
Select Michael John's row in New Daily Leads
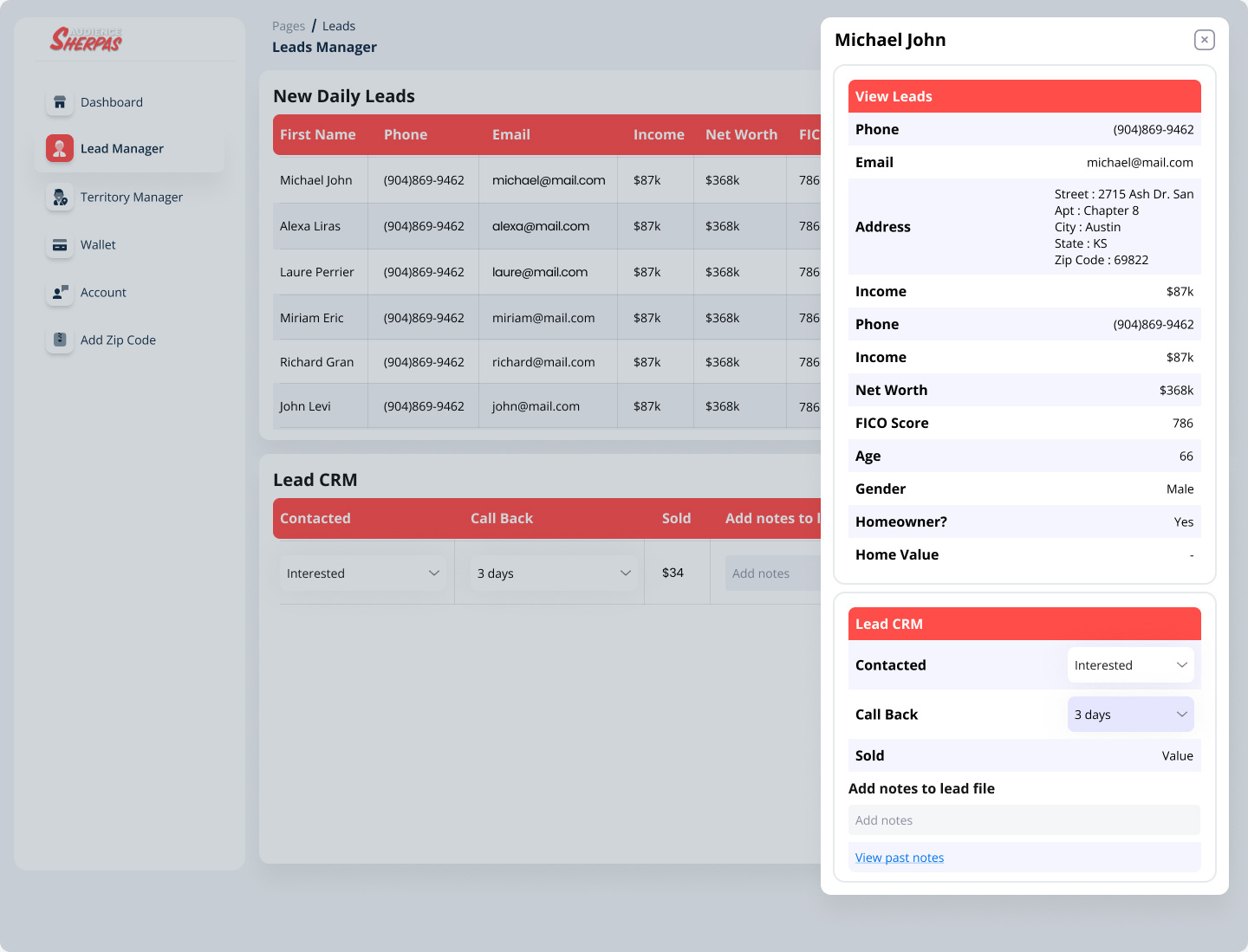tap(316, 179)
